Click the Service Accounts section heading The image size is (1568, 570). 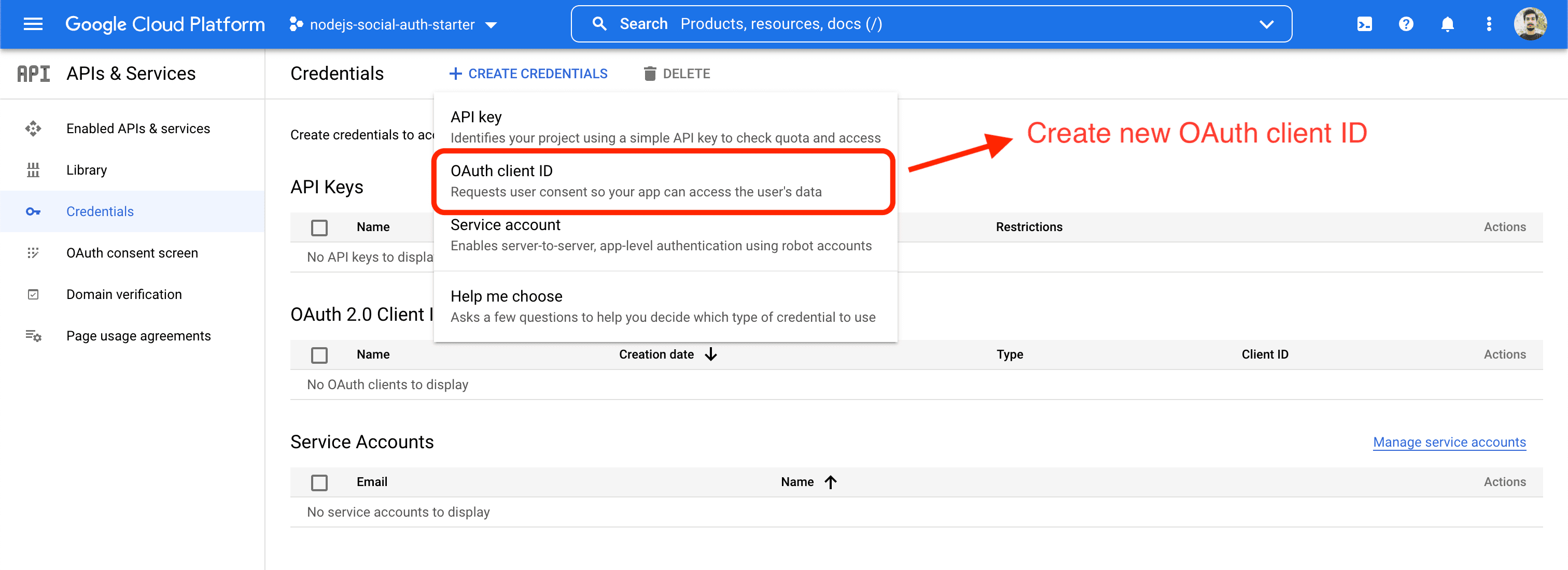pos(362,442)
